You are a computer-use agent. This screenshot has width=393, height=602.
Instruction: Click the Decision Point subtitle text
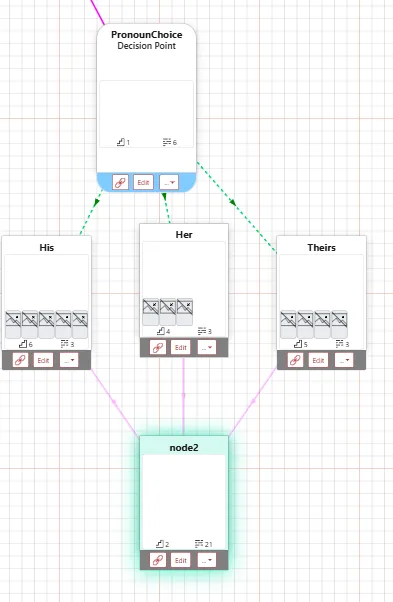click(x=147, y=46)
